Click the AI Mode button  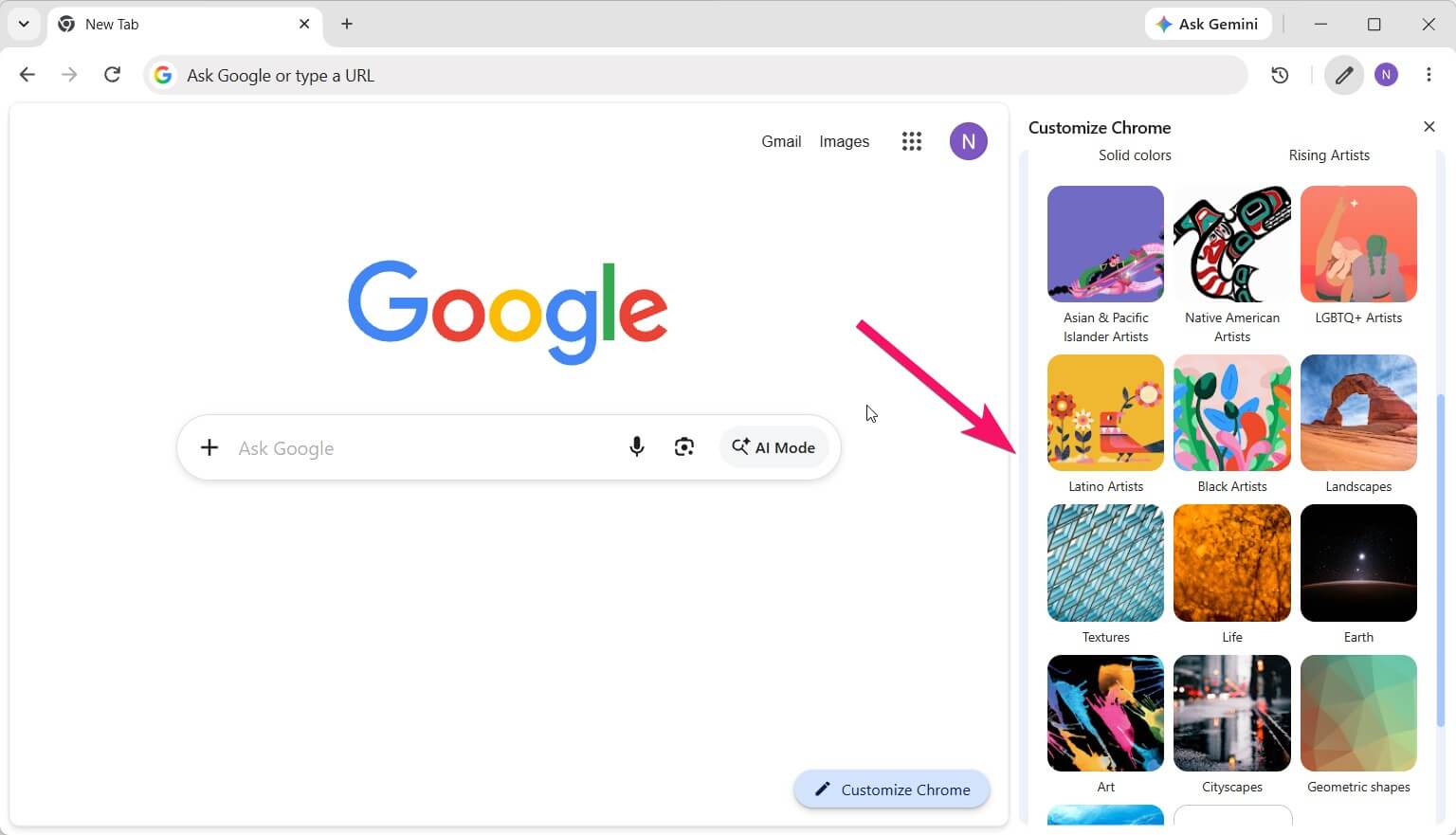(773, 447)
